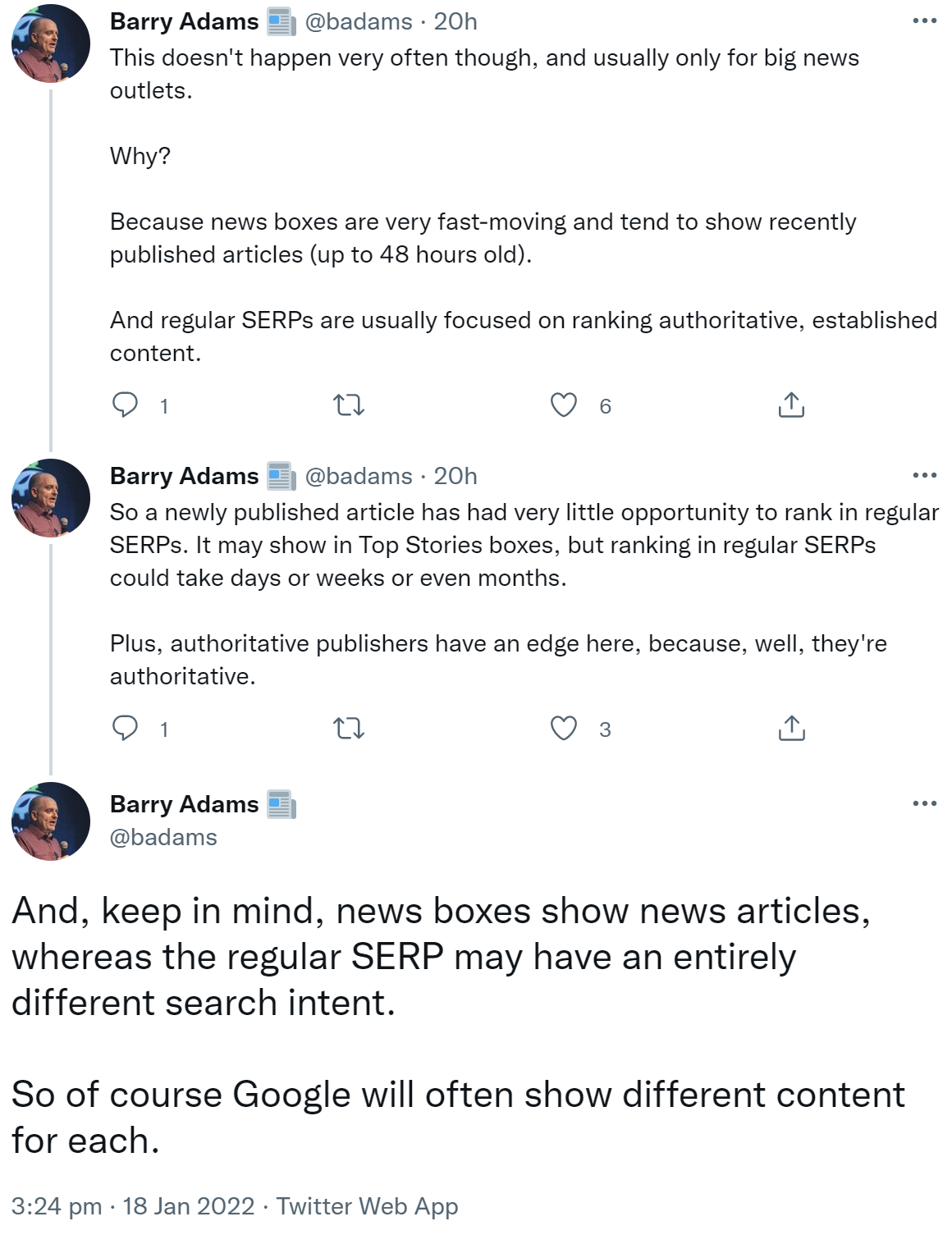Open Barry Adams avatar on second tweet
The width and height of the screenshot is (952, 1244).
[51, 498]
